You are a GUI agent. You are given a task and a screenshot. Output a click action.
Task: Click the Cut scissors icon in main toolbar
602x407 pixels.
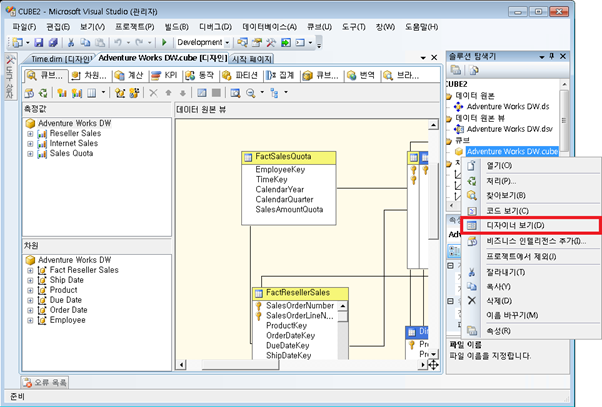[x=71, y=42]
